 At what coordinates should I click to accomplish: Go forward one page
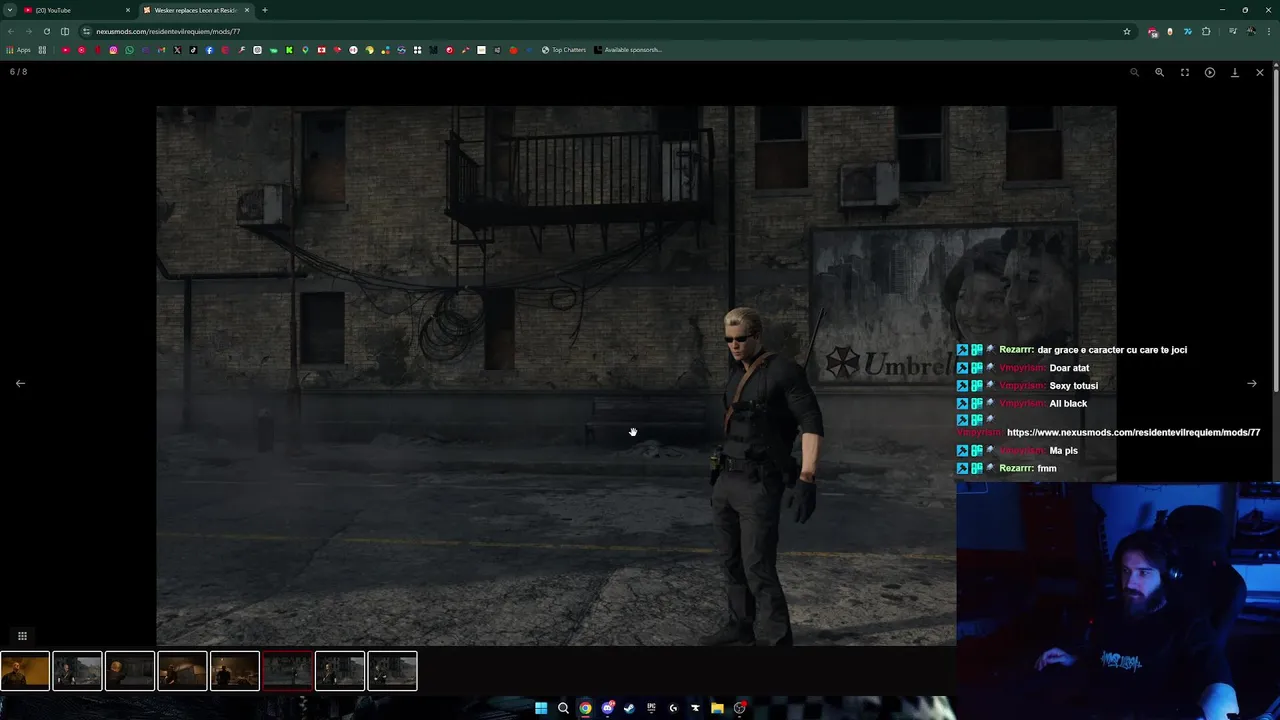28,31
